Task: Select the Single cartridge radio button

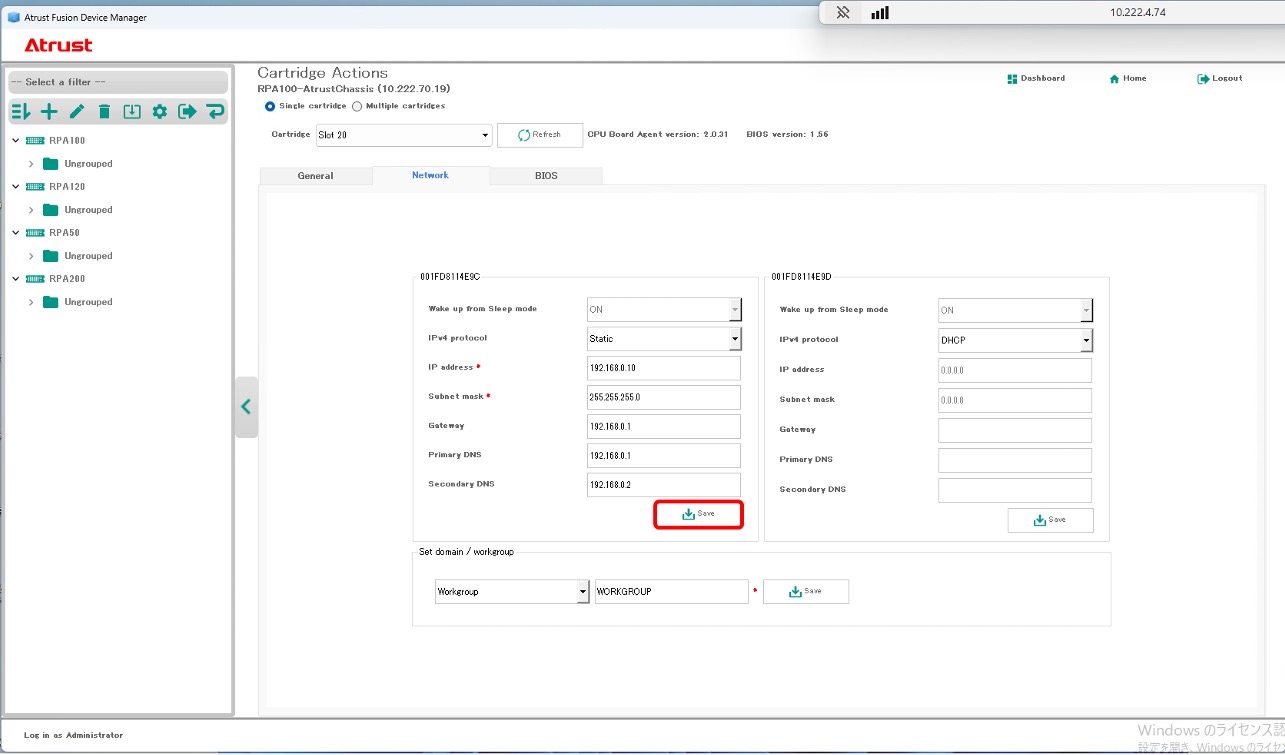Action: (270, 106)
